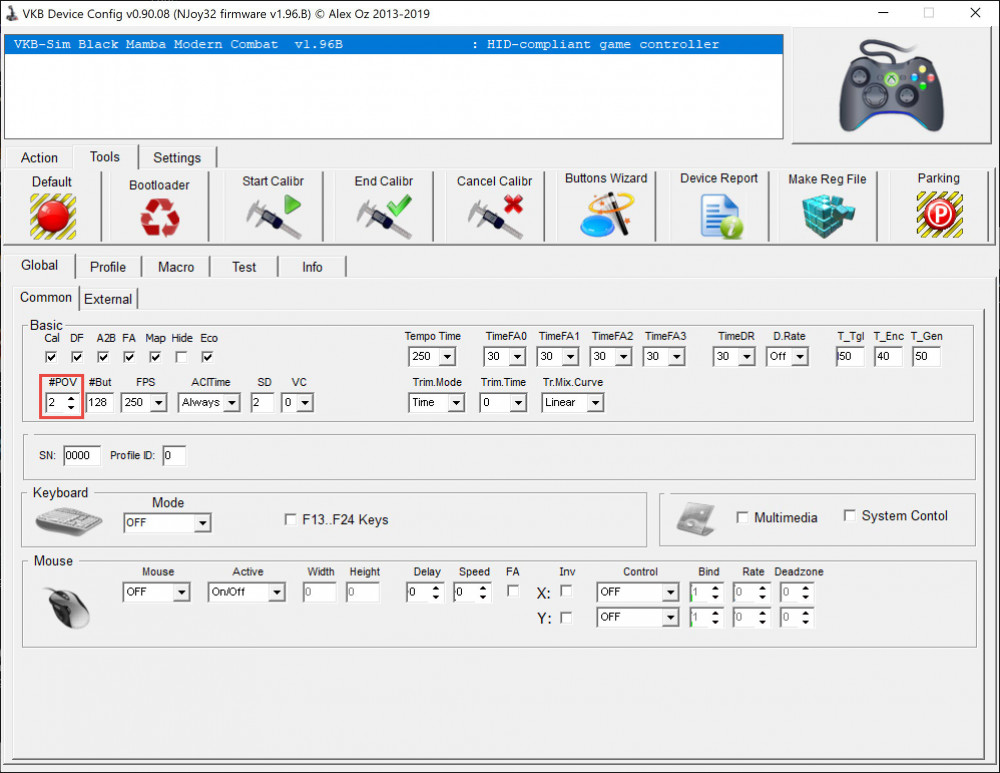
Task: Start calibration with Start Calibr icon
Action: pyautogui.click(x=273, y=216)
